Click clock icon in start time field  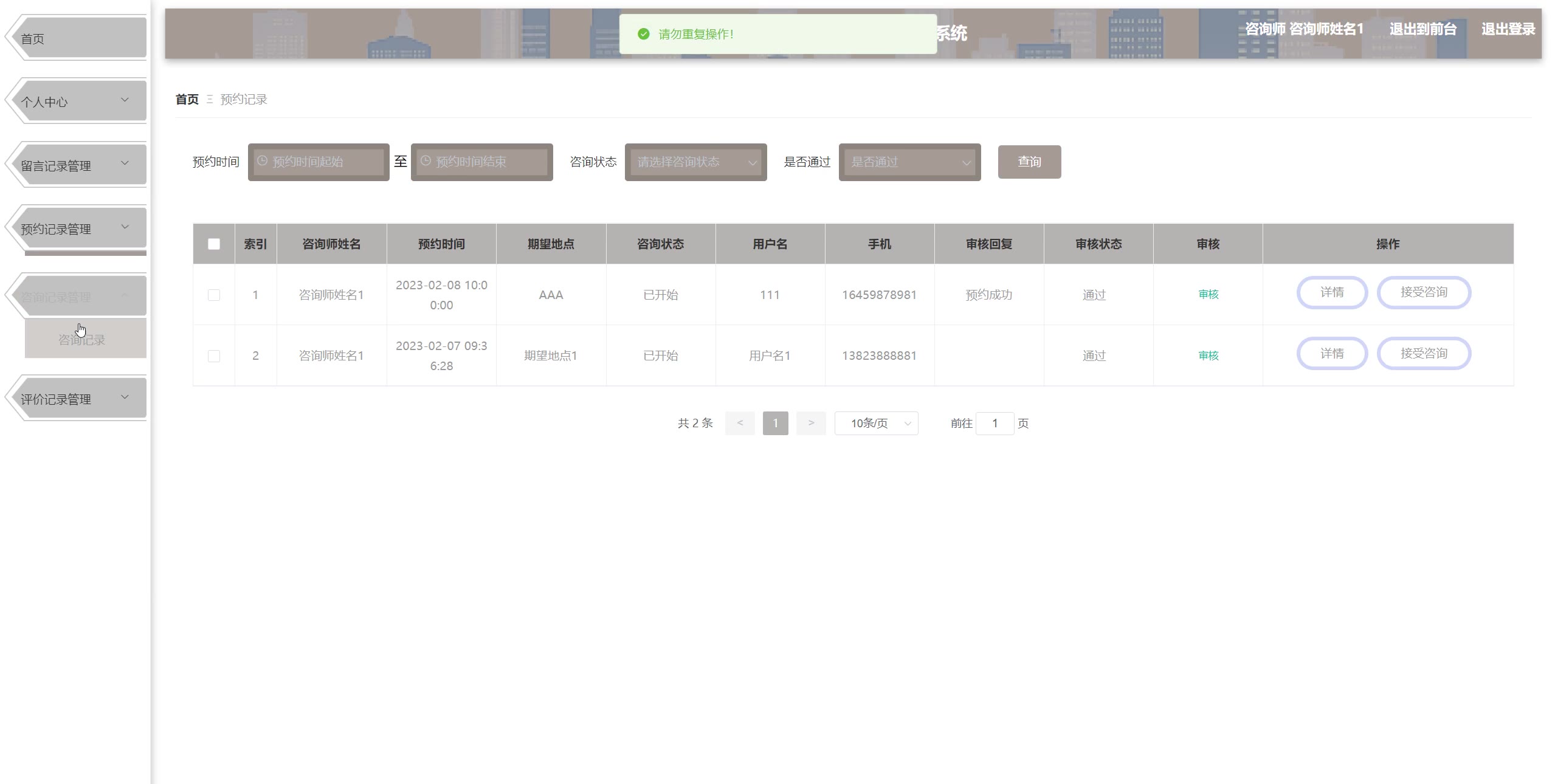pyautogui.click(x=262, y=161)
